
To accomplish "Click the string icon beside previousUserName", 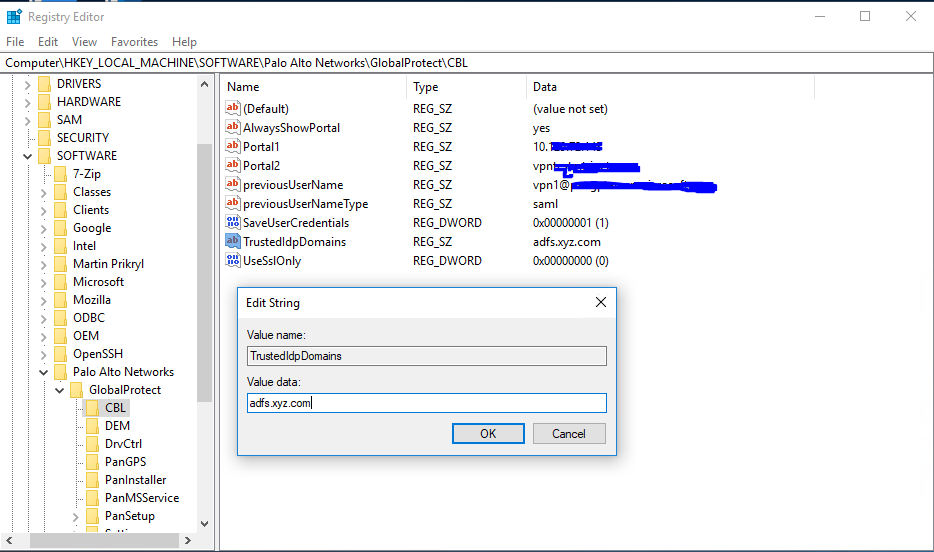I will pyautogui.click(x=232, y=184).
